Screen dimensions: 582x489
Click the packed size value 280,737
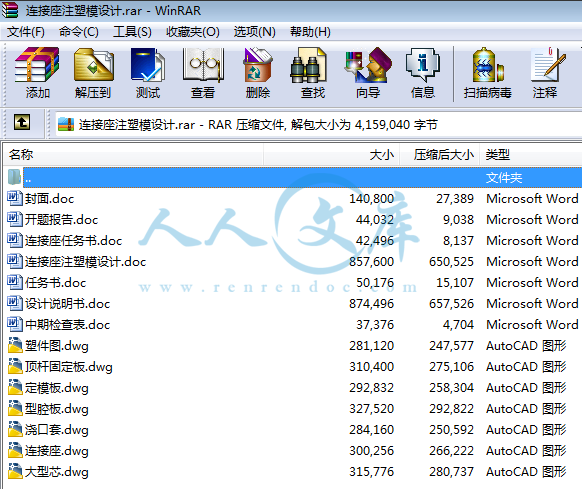(451, 472)
